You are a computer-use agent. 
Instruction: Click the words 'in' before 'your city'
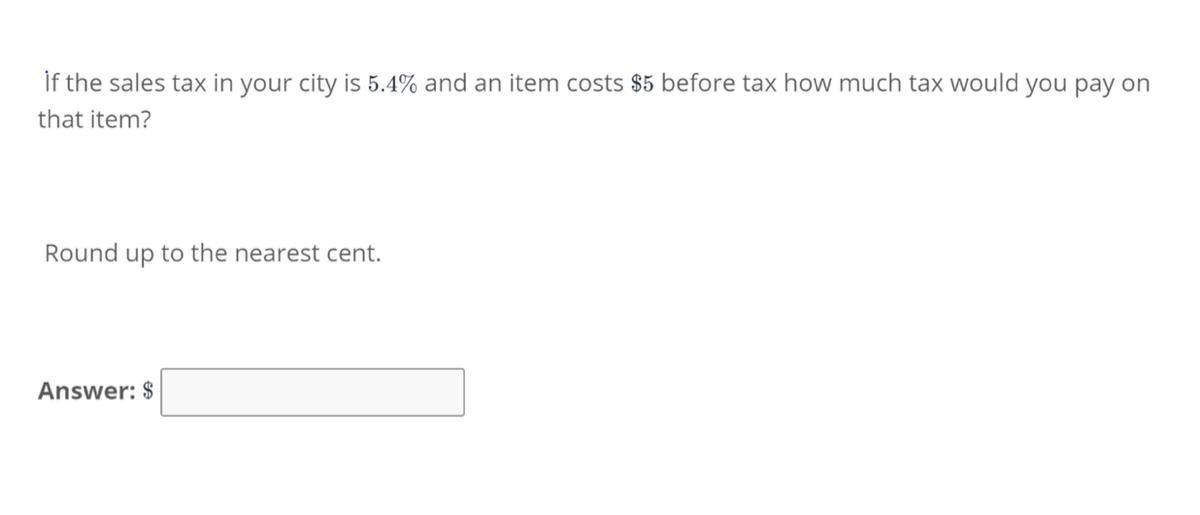click(x=222, y=84)
